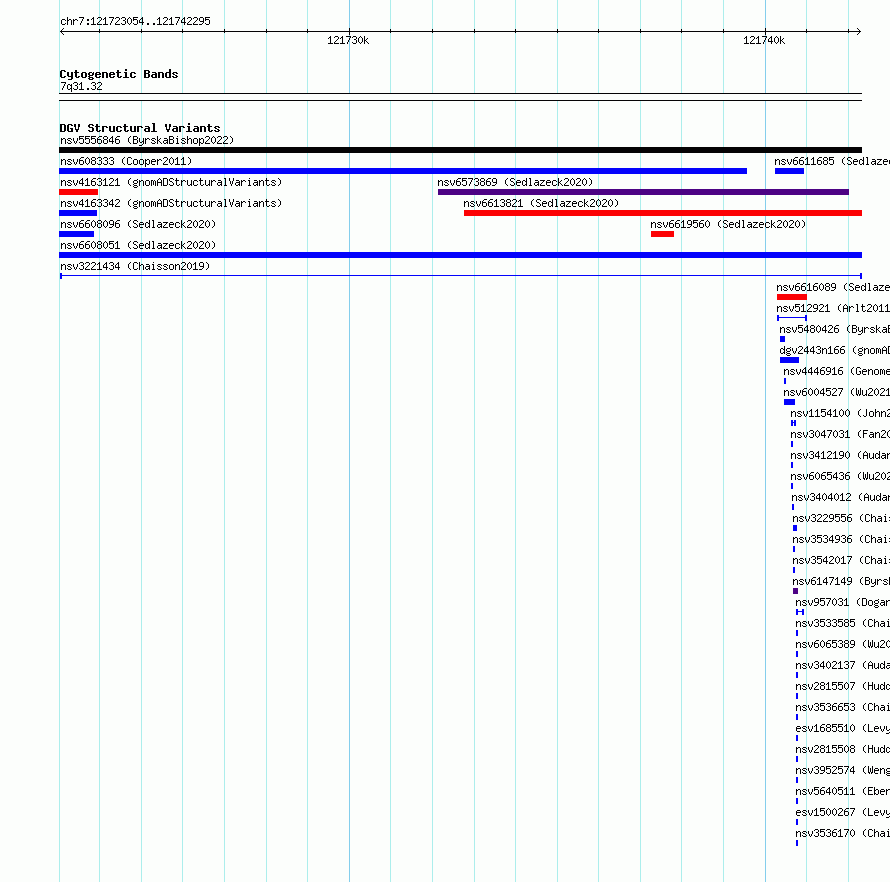Open the nsv6613821 (Sedlazeck2020) label
This screenshot has height=882, width=890.
541,203
